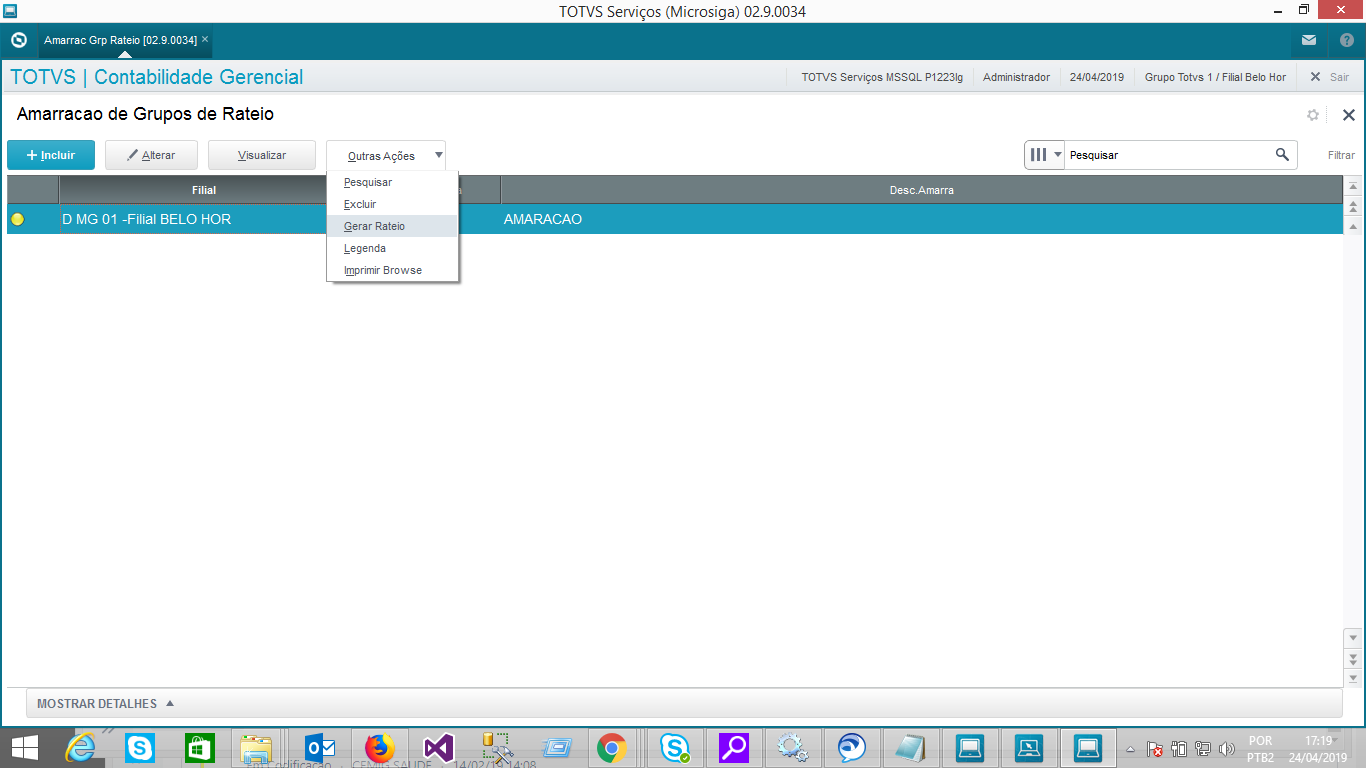Click the magnifier icon in the Pesquisar box

point(1282,155)
